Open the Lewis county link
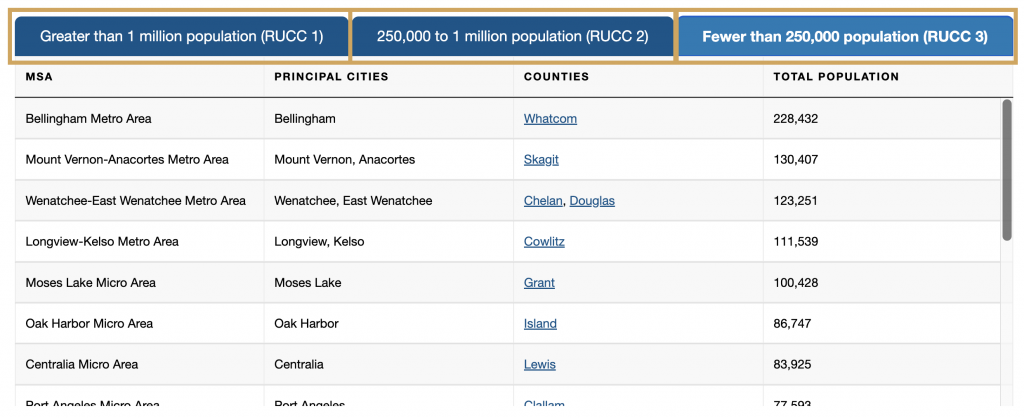1024x418 pixels. [539, 364]
